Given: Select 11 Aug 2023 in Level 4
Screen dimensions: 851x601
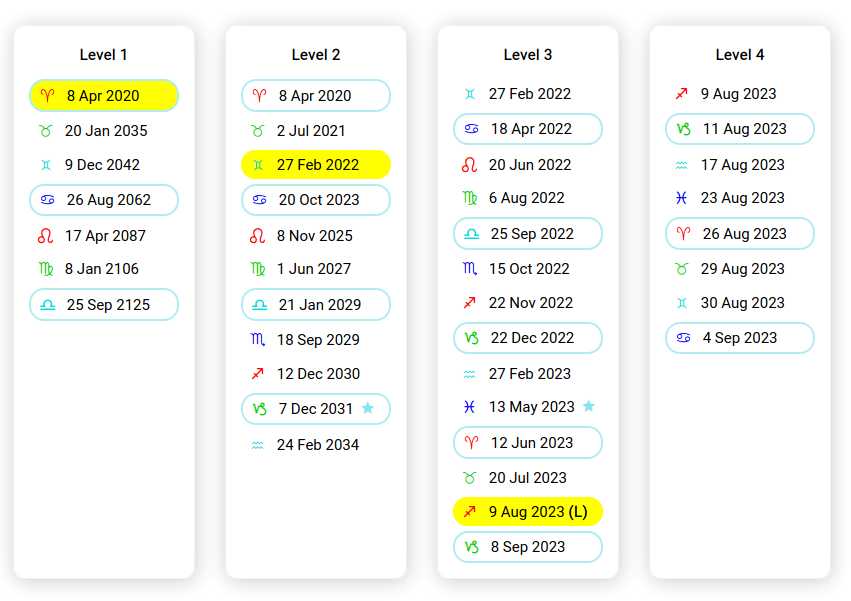Looking at the screenshot, I should pyautogui.click(x=740, y=129).
